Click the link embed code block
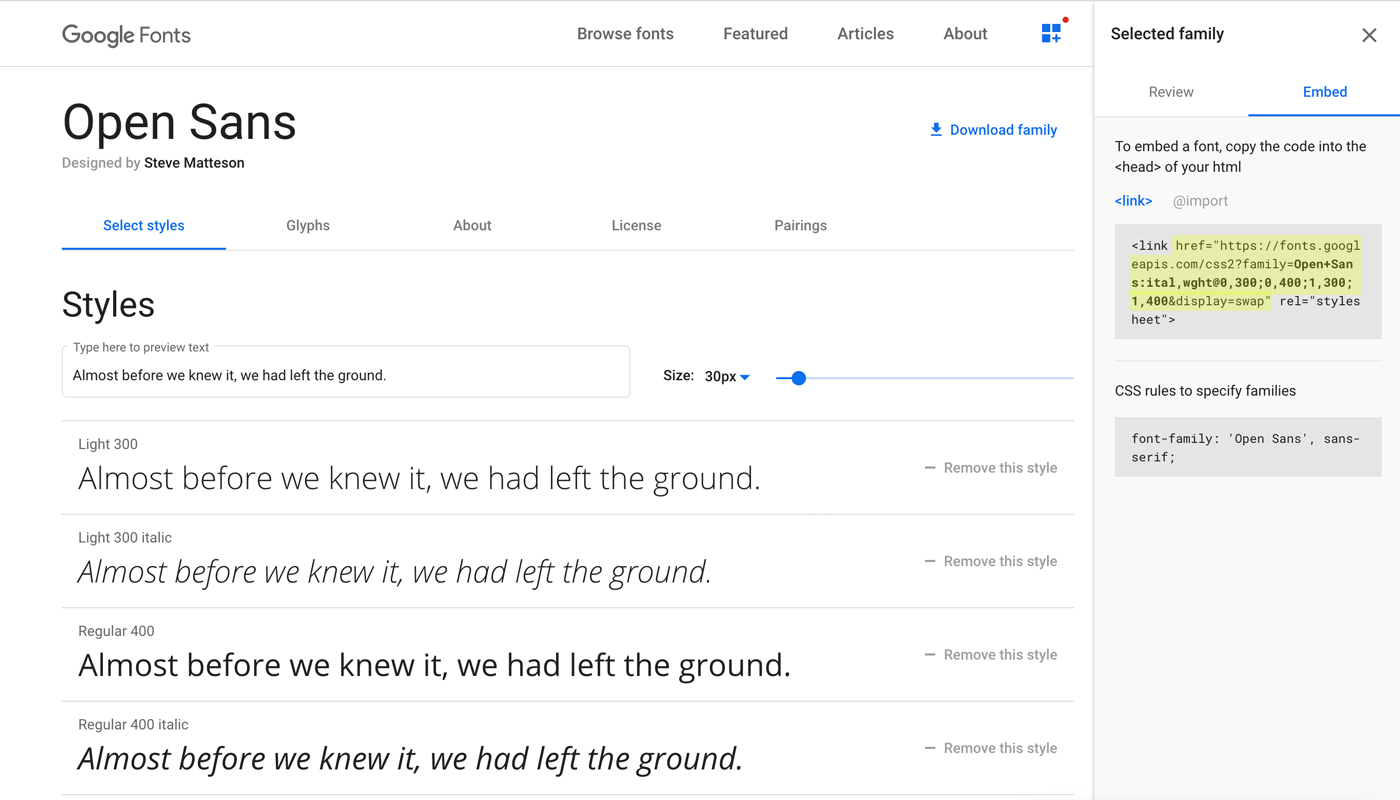This screenshot has height=800, width=1400. [1248, 282]
